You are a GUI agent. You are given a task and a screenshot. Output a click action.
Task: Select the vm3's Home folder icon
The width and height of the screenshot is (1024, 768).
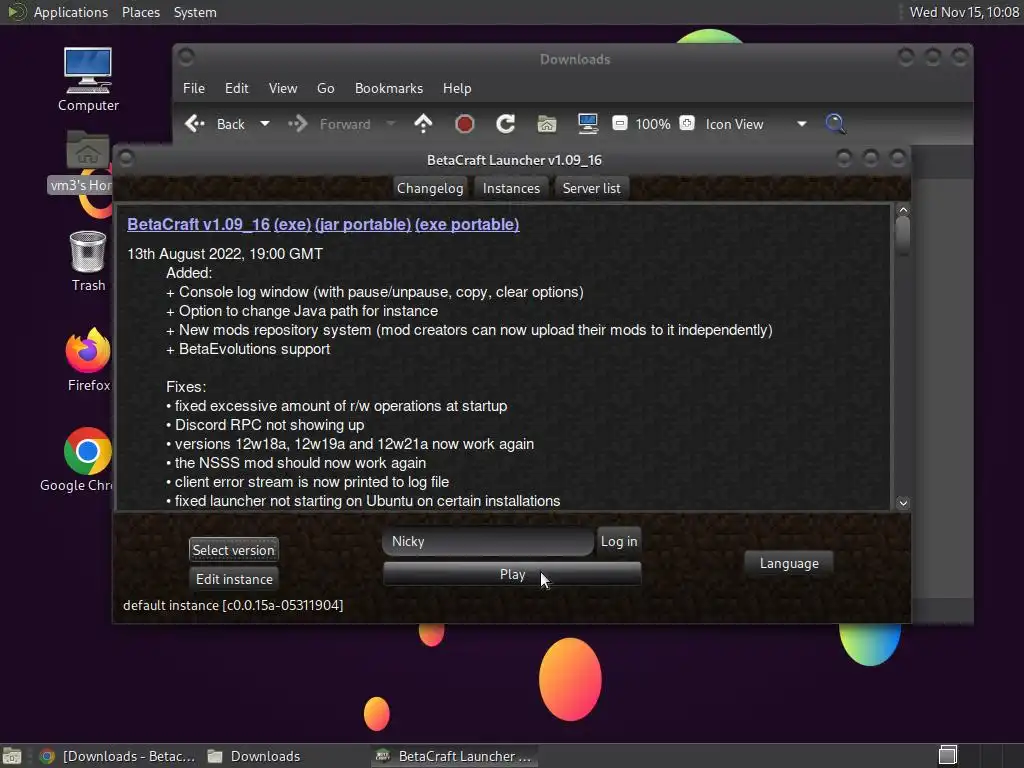[x=82, y=161]
